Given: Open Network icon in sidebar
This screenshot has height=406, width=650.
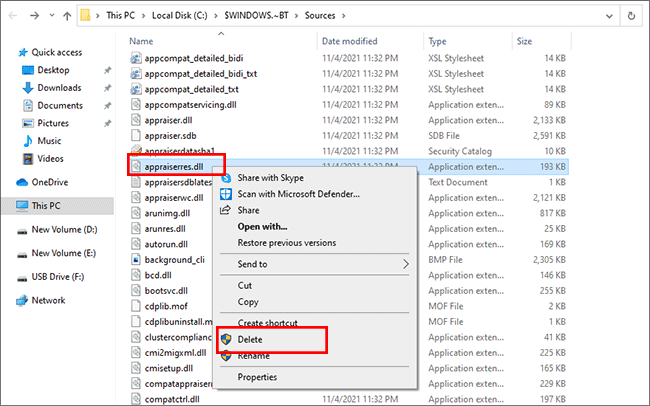Looking at the screenshot, I should tap(22, 301).
